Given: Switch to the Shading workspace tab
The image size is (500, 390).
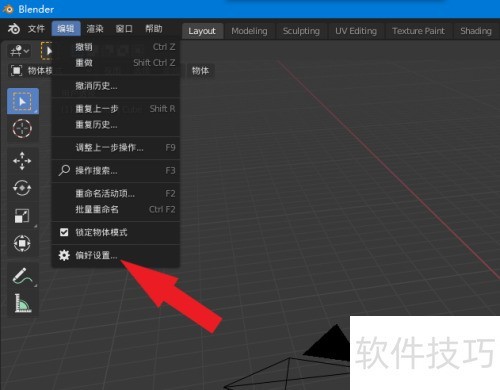Looking at the screenshot, I should (476, 31).
